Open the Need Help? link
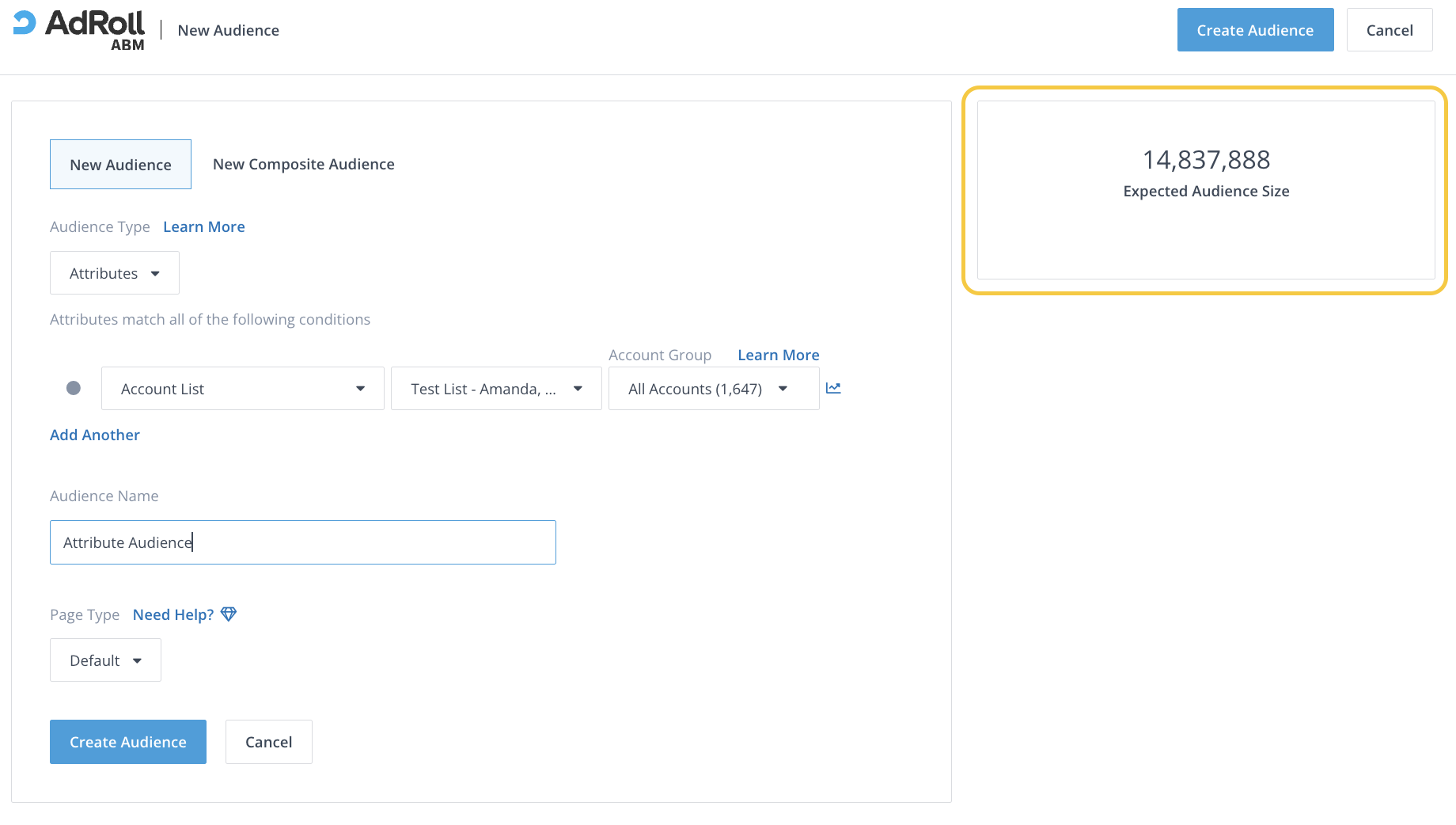 tap(173, 614)
